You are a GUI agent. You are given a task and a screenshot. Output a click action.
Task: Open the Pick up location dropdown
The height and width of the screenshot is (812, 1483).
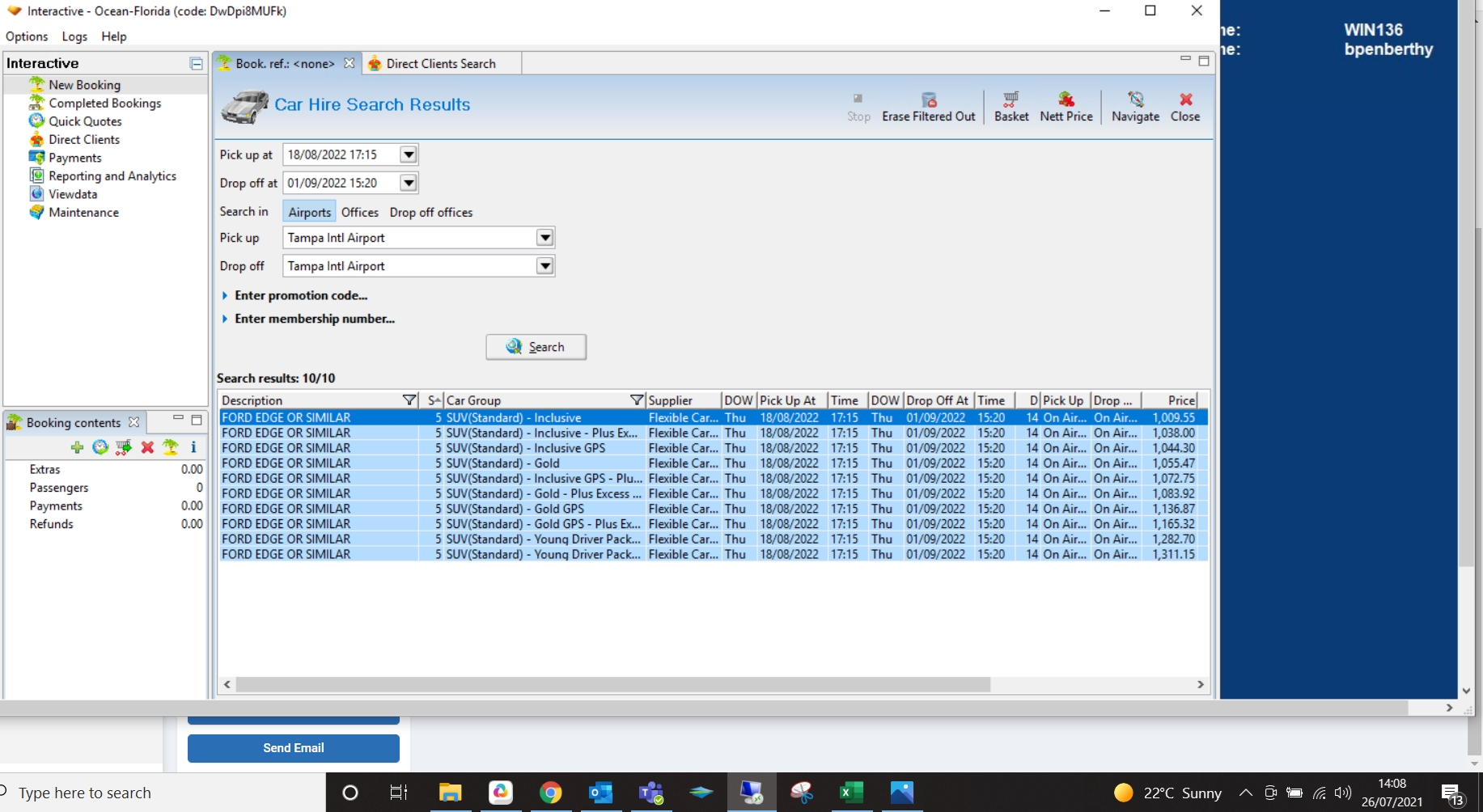[x=545, y=238]
